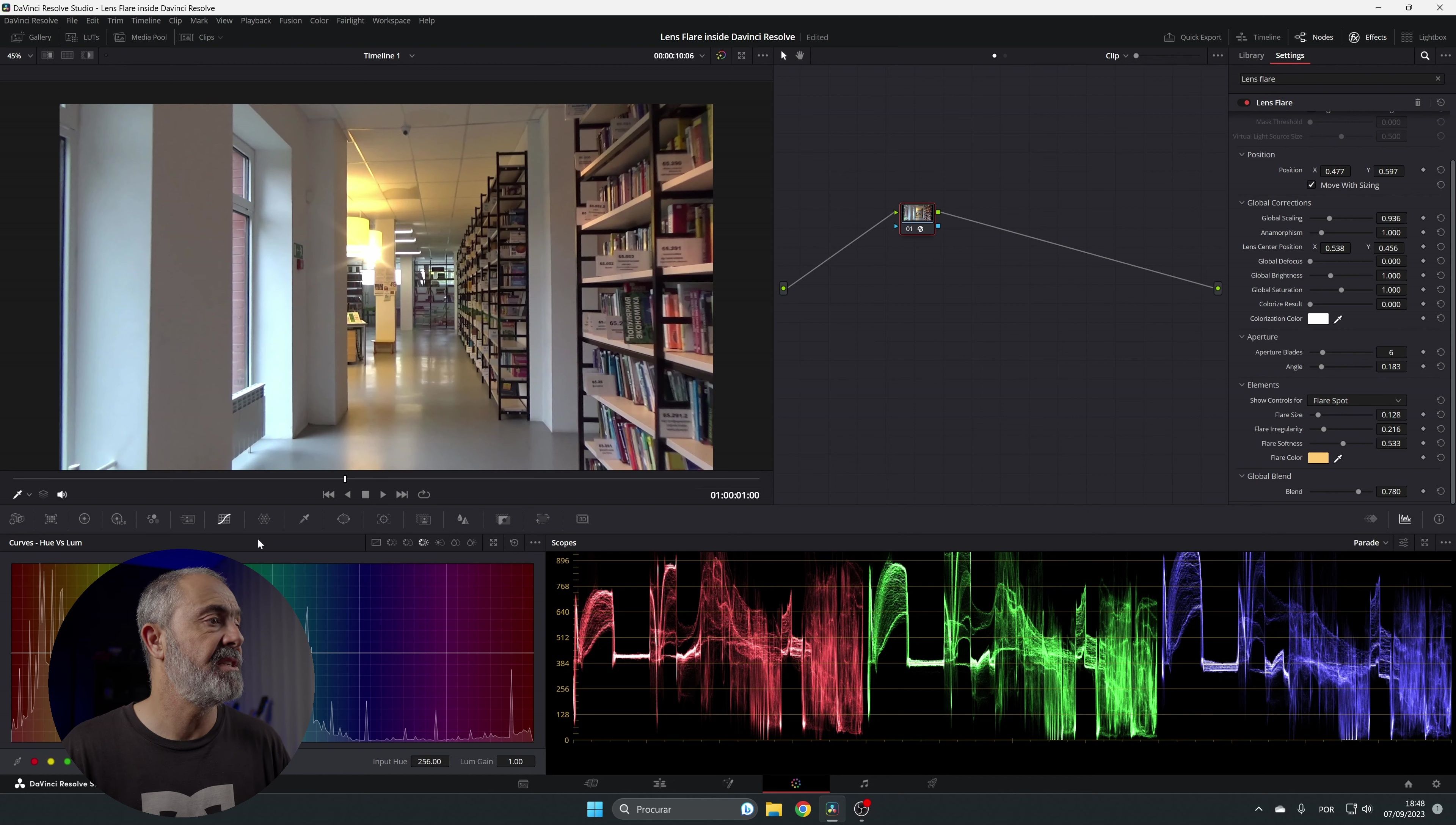Show the Scopes panel via the scope icon
This screenshot has height=825, width=1456.
pyautogui.click(x=1405, y=519)
